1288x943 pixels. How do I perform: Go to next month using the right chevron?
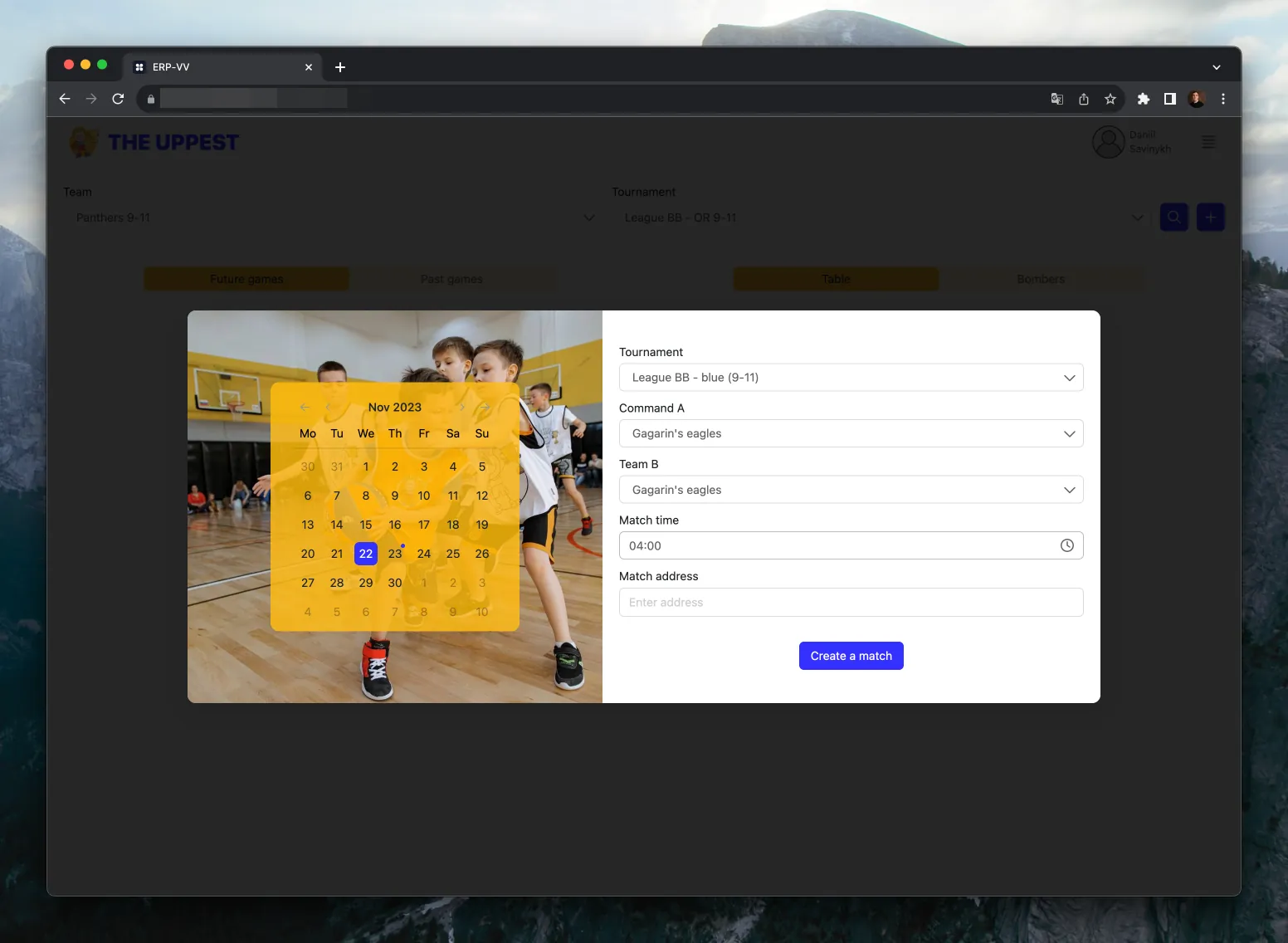pos(461,407)
